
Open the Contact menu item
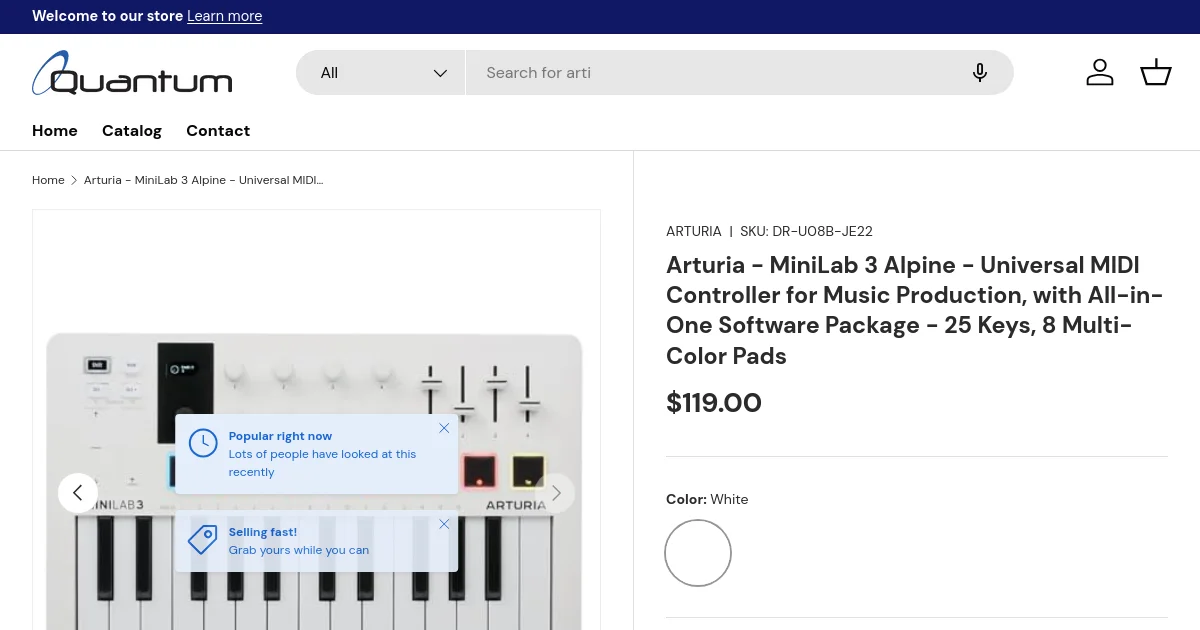click(218, 131)
